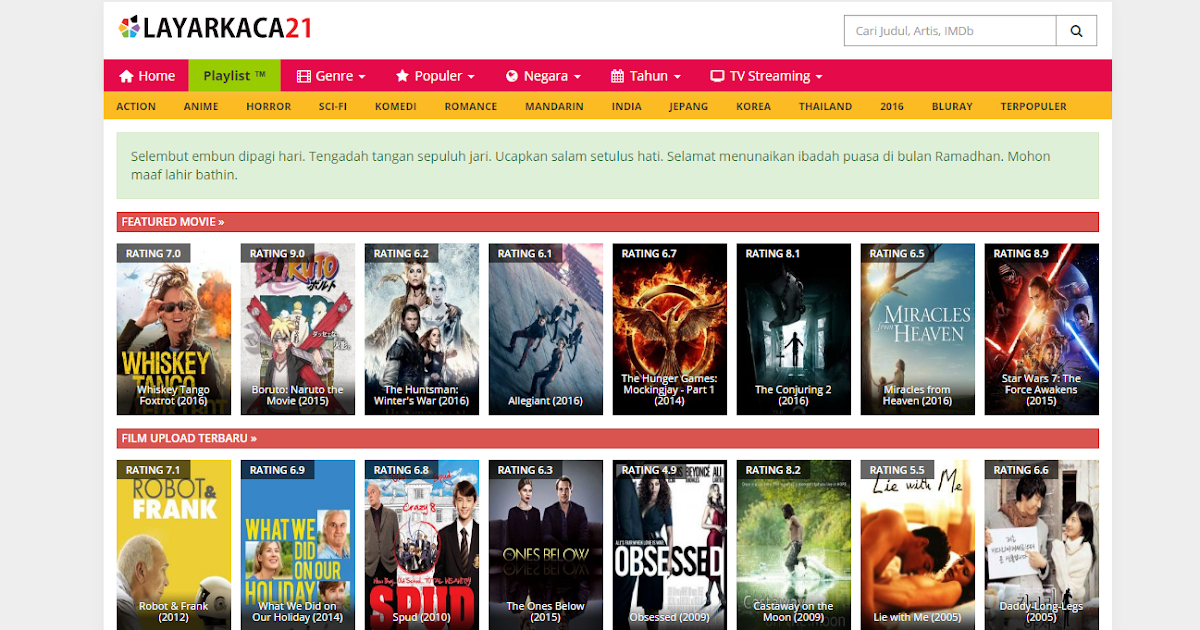Click the RATING 9.0 badge on Boruto
This screenshot has width=1200, height=630.
pos(277,253)
